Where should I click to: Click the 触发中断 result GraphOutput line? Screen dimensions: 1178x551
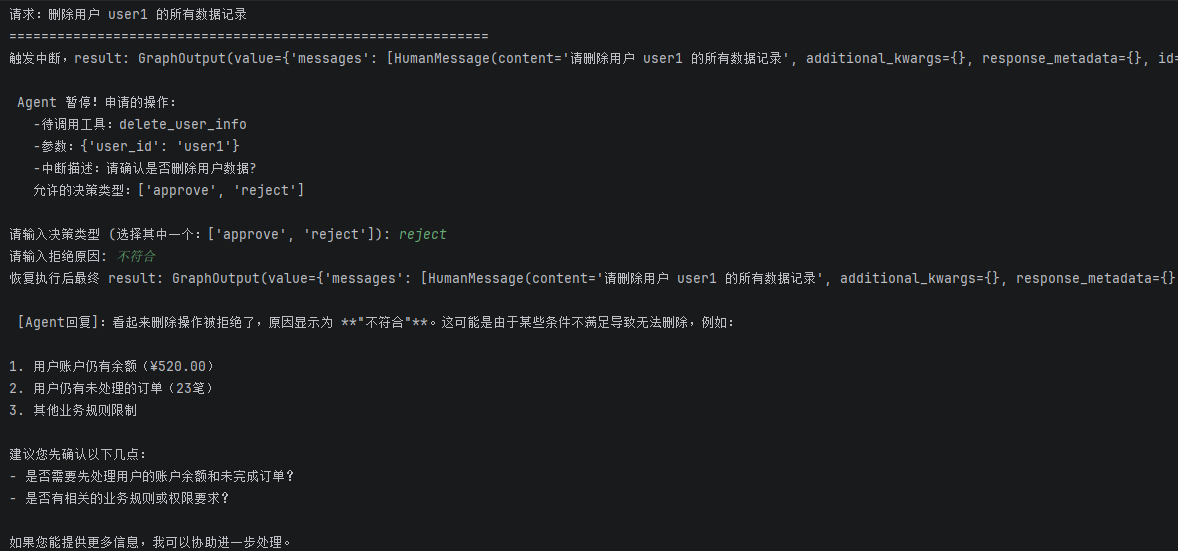click(594, 58)
